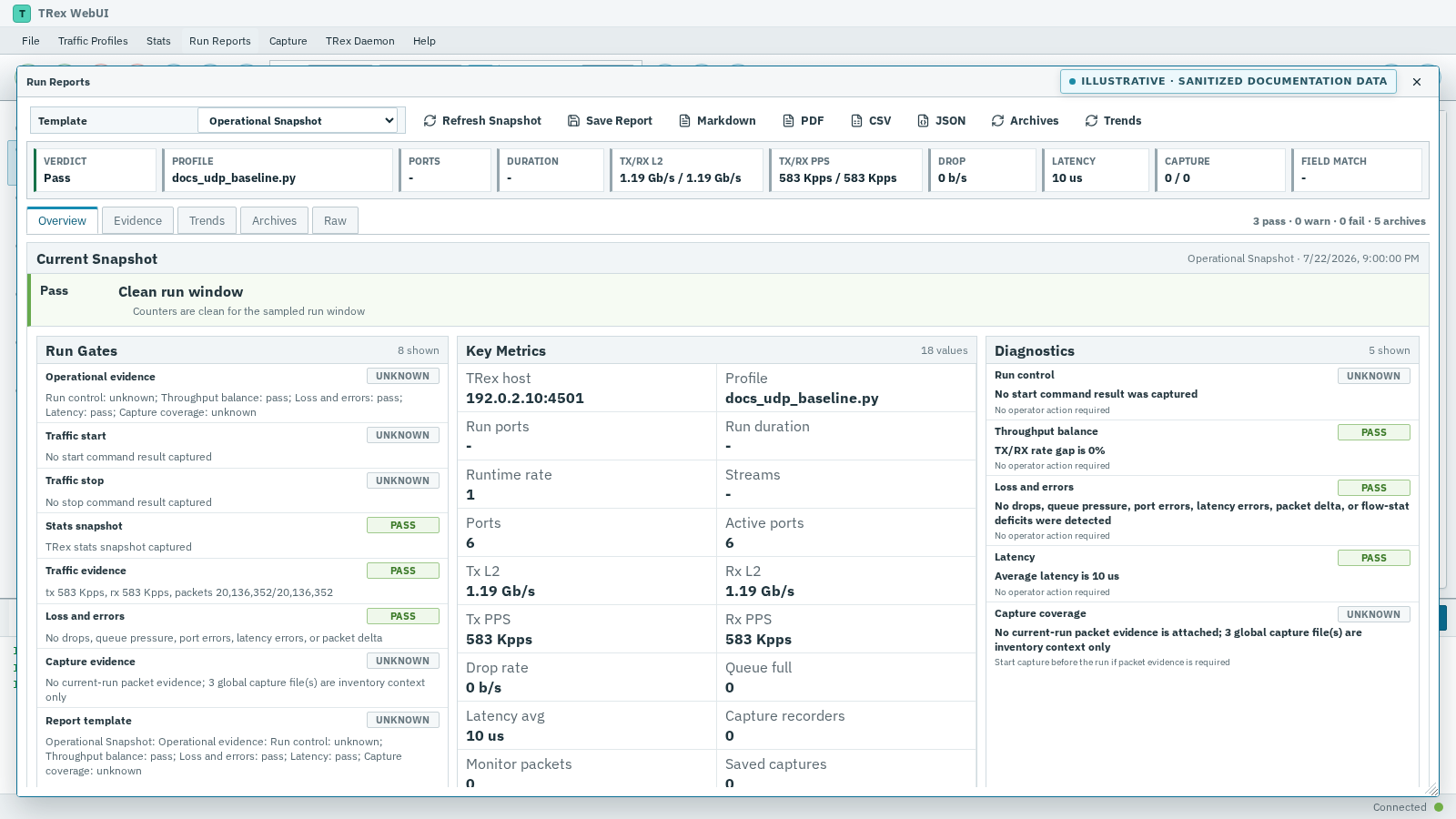Image resolution: width=1456 pixels, height=819 pixels.
Task: Open the Help menu
Action: click(x=424, y=41)
